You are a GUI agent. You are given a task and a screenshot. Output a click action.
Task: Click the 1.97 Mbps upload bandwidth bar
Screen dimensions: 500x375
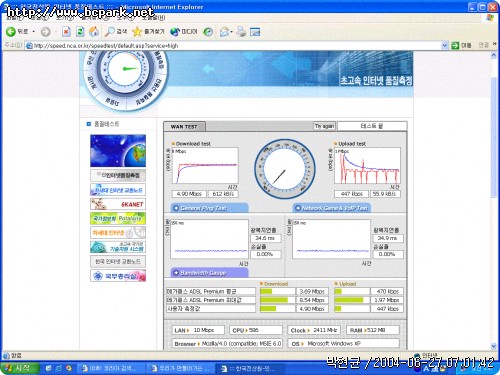[352, 300]
